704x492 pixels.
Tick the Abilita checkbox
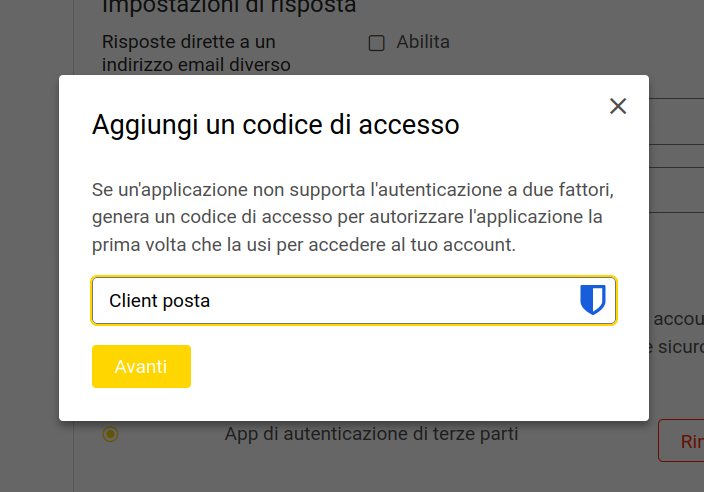(377, 42)
